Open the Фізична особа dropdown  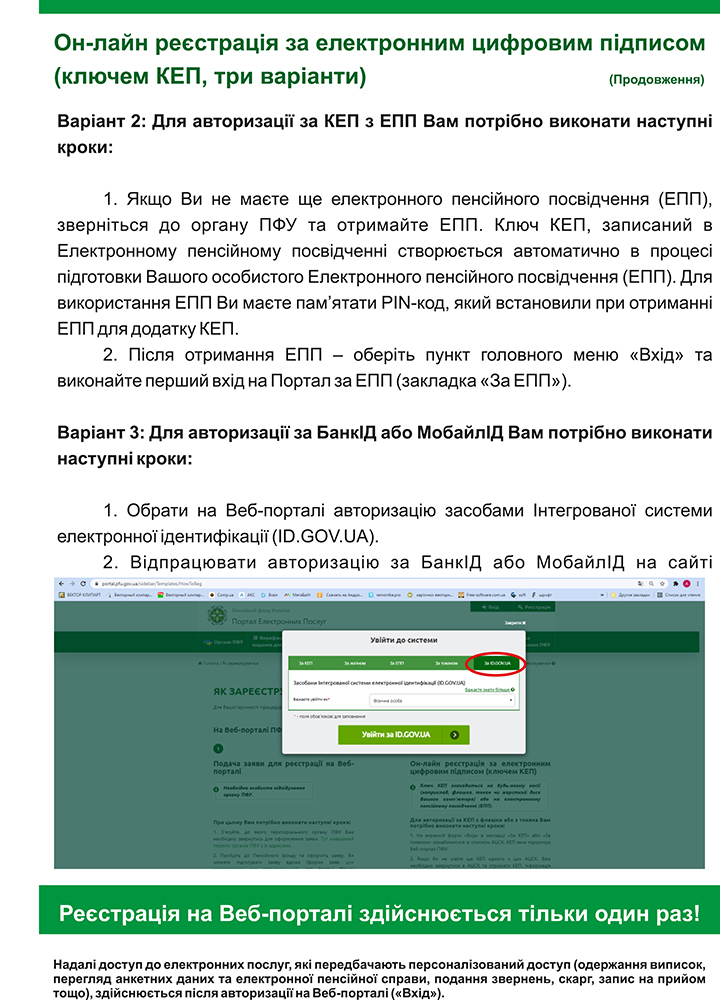click(x=442, y=700)
